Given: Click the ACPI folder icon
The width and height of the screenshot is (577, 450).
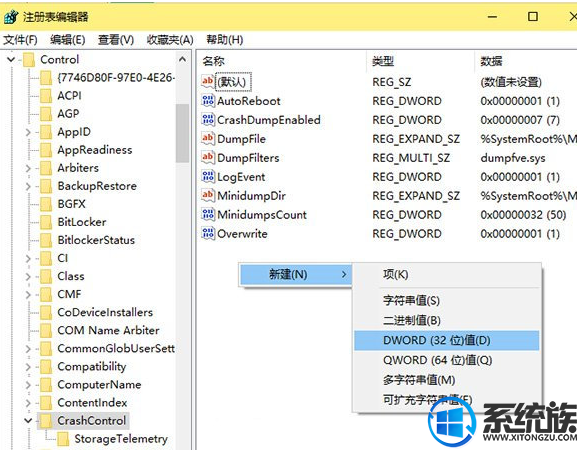Looking at the screenshot, I should click(x=46, y=96).
